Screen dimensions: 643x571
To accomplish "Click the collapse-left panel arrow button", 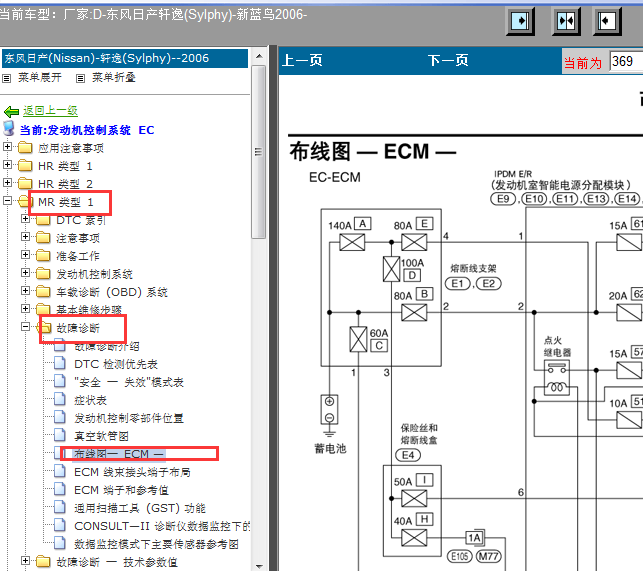I will (x=607, y=21).
